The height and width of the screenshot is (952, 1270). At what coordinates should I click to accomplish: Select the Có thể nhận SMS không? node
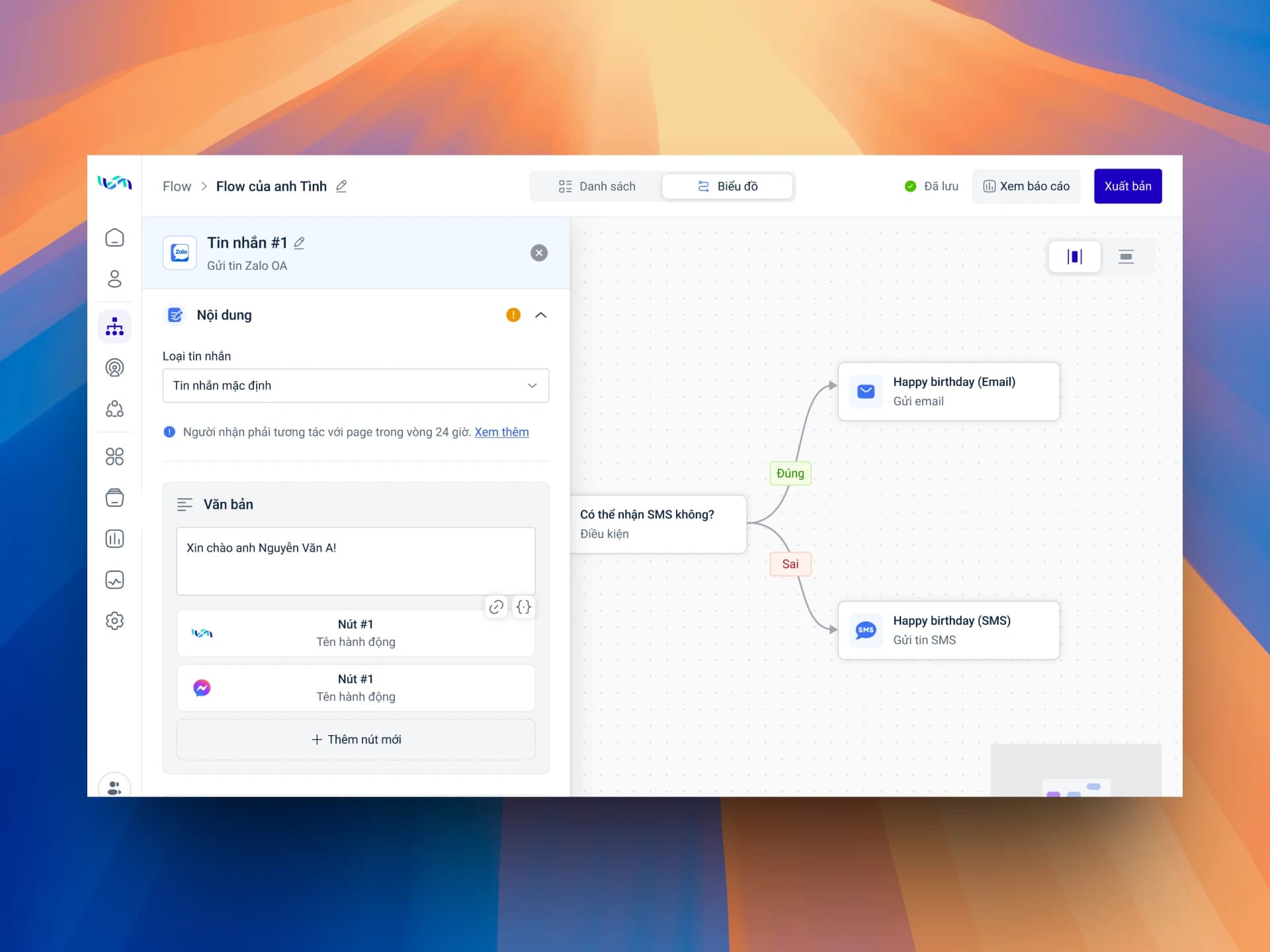[658, 524]
